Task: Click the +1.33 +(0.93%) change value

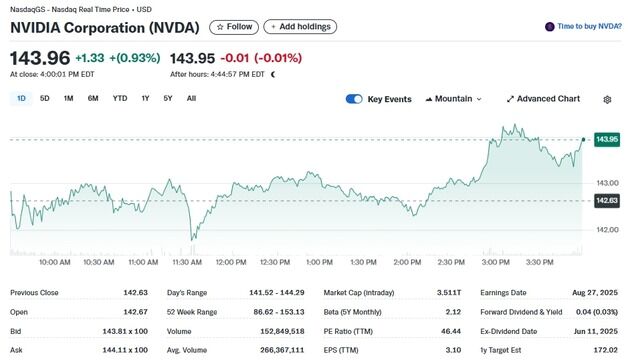Action: pos(118,58)
